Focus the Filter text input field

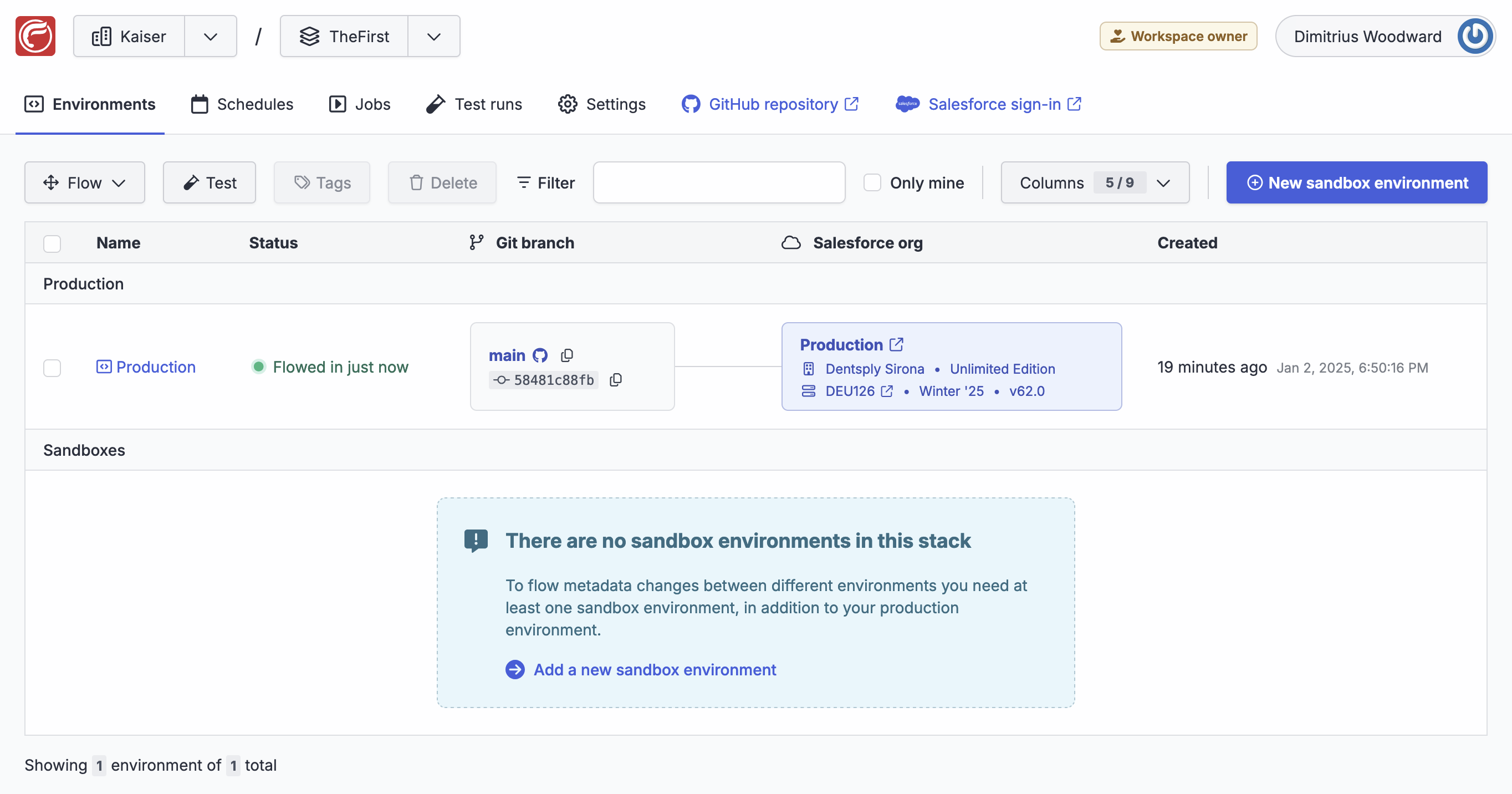coord(719,182)
